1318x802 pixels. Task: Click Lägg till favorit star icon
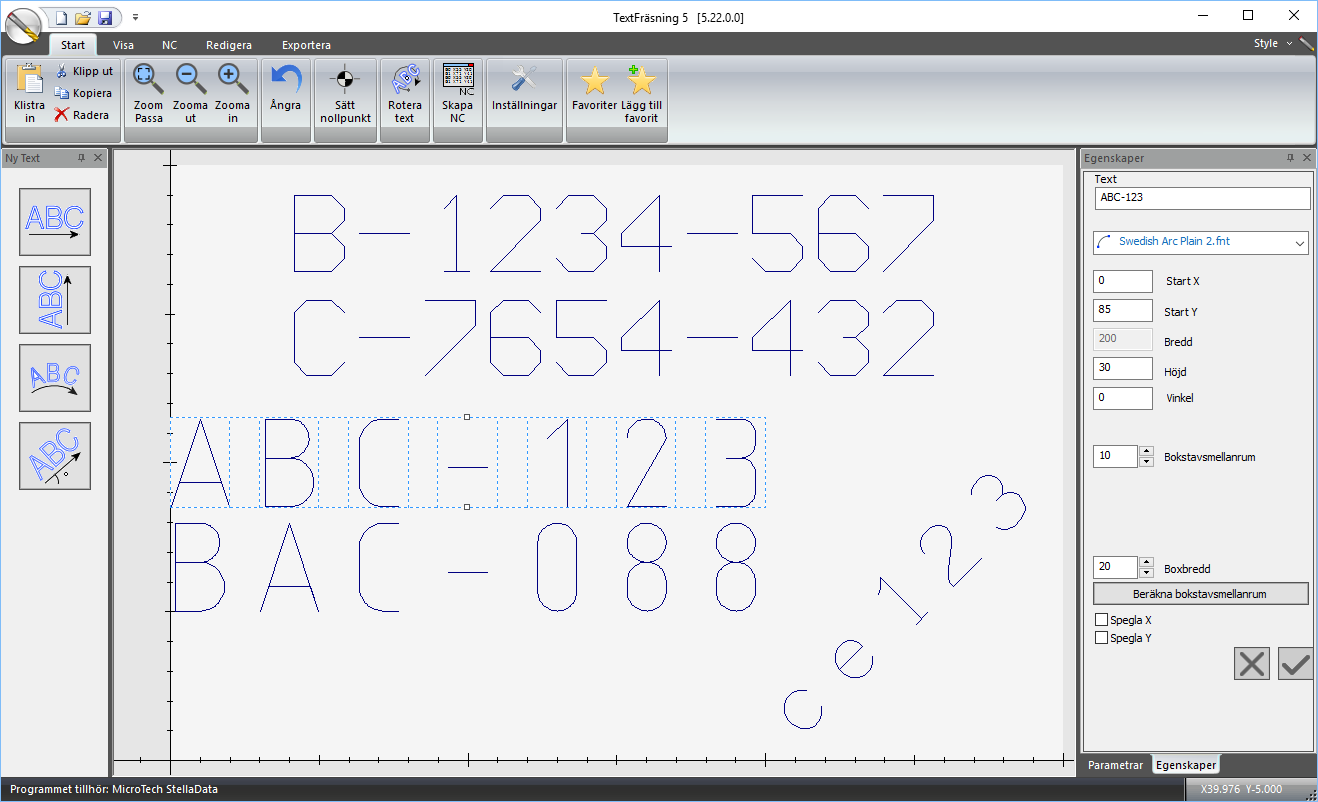[x=641, y=79]
